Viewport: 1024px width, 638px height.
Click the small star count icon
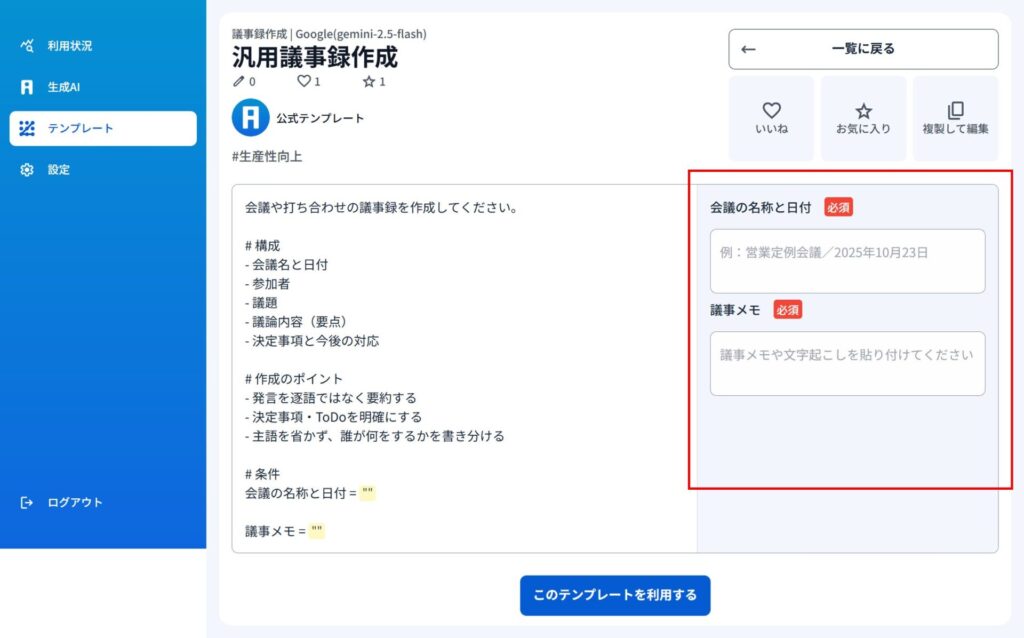[368, 81]
